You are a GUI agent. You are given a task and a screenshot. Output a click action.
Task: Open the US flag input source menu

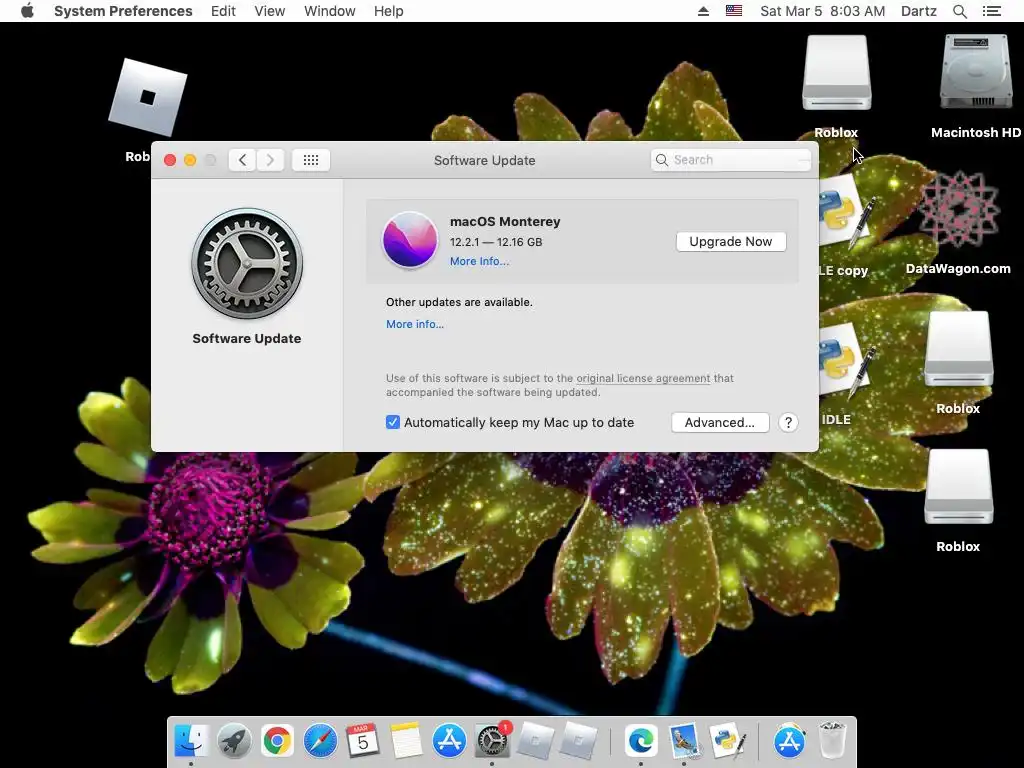click(x=734, y=11)
